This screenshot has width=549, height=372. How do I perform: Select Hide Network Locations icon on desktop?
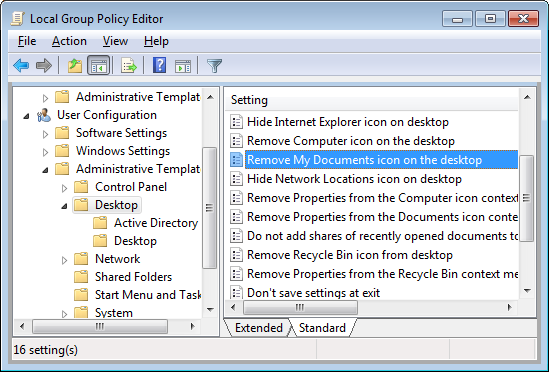(x=354, y=179)
